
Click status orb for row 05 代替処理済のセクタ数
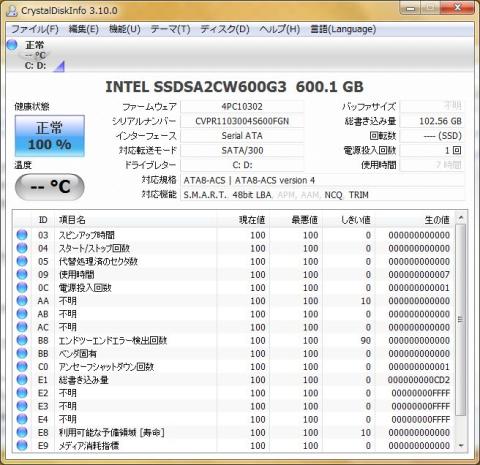[x=22, y=261]
